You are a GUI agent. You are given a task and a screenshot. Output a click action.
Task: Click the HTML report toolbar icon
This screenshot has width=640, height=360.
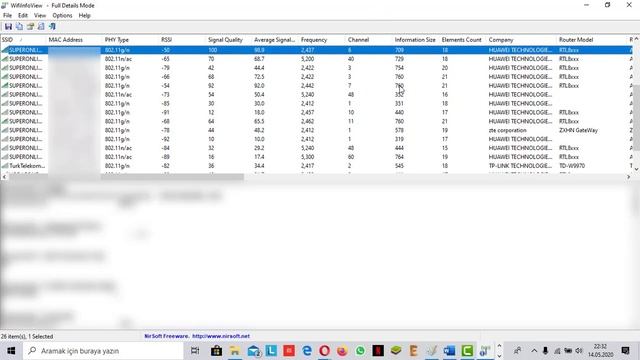pyautogui.click(x=41, y=27)
